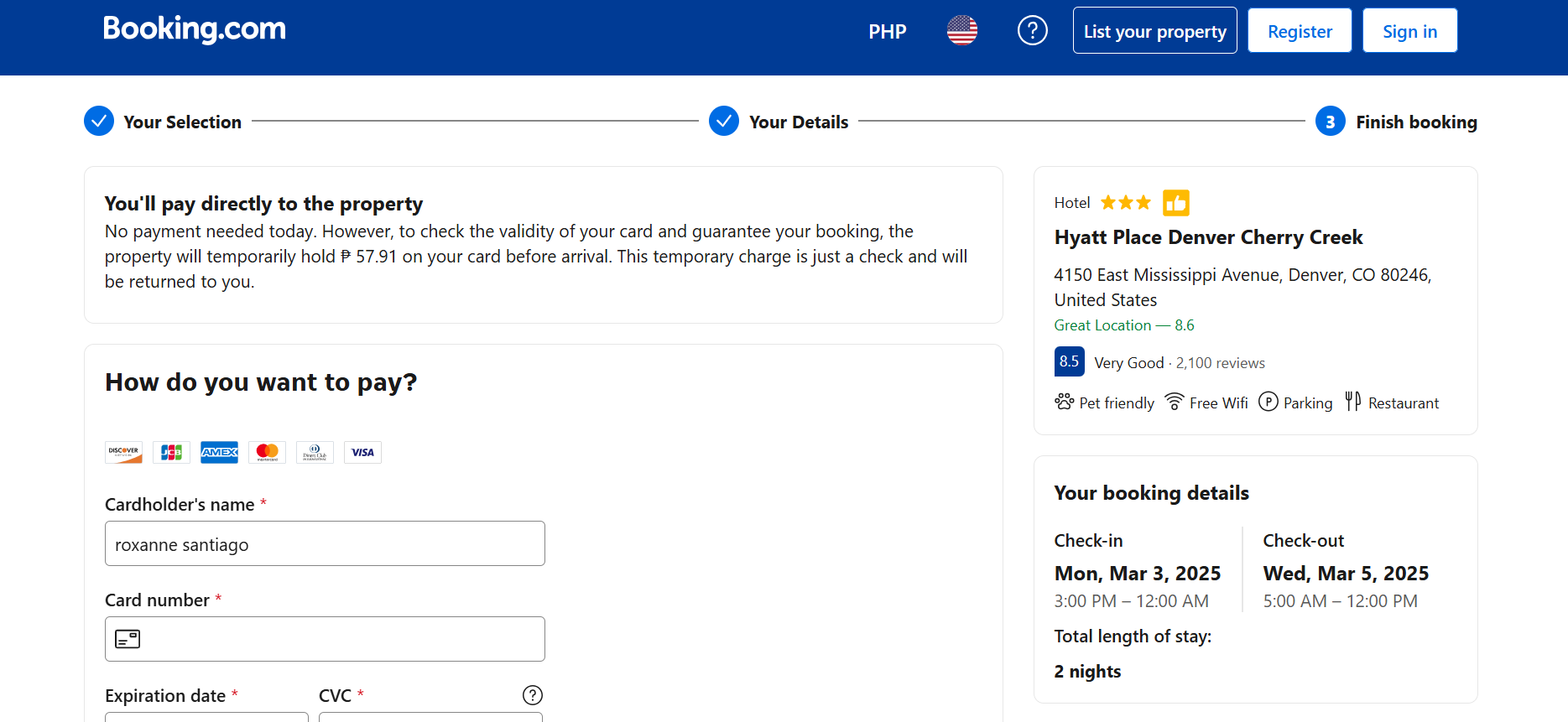Click the Mastercard logo
Viewport: 1568px width, 722px height.
267,453
